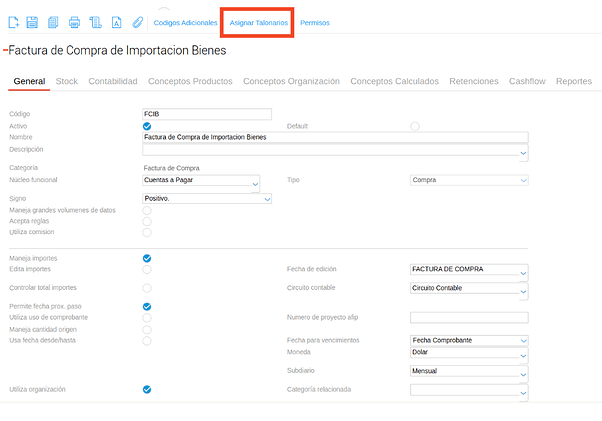
Task: Expand the Signo dropdown showing Positivo
Action: (208, 199)
